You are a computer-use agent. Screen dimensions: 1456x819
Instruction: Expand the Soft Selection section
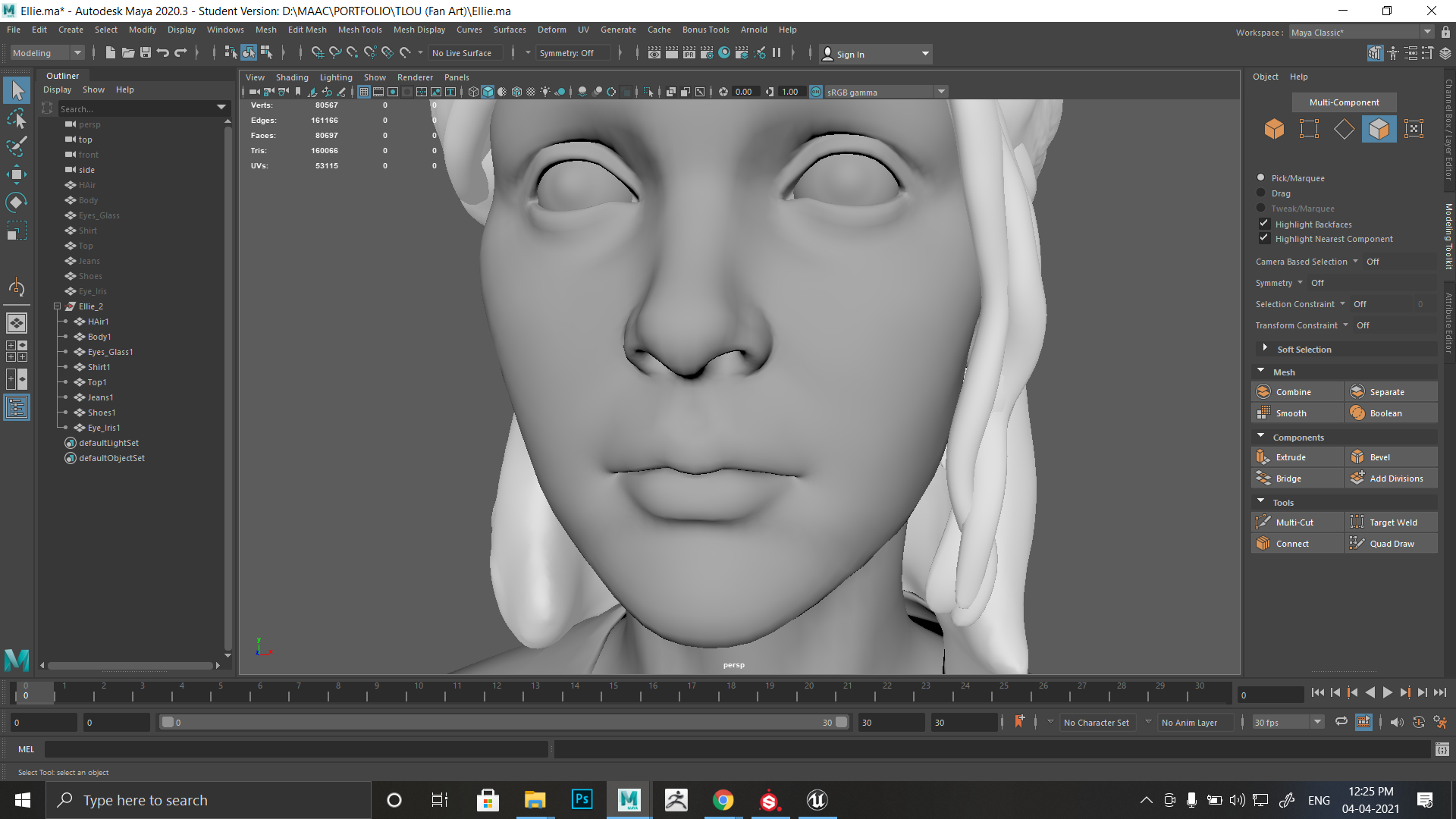tap(1265, 349)
